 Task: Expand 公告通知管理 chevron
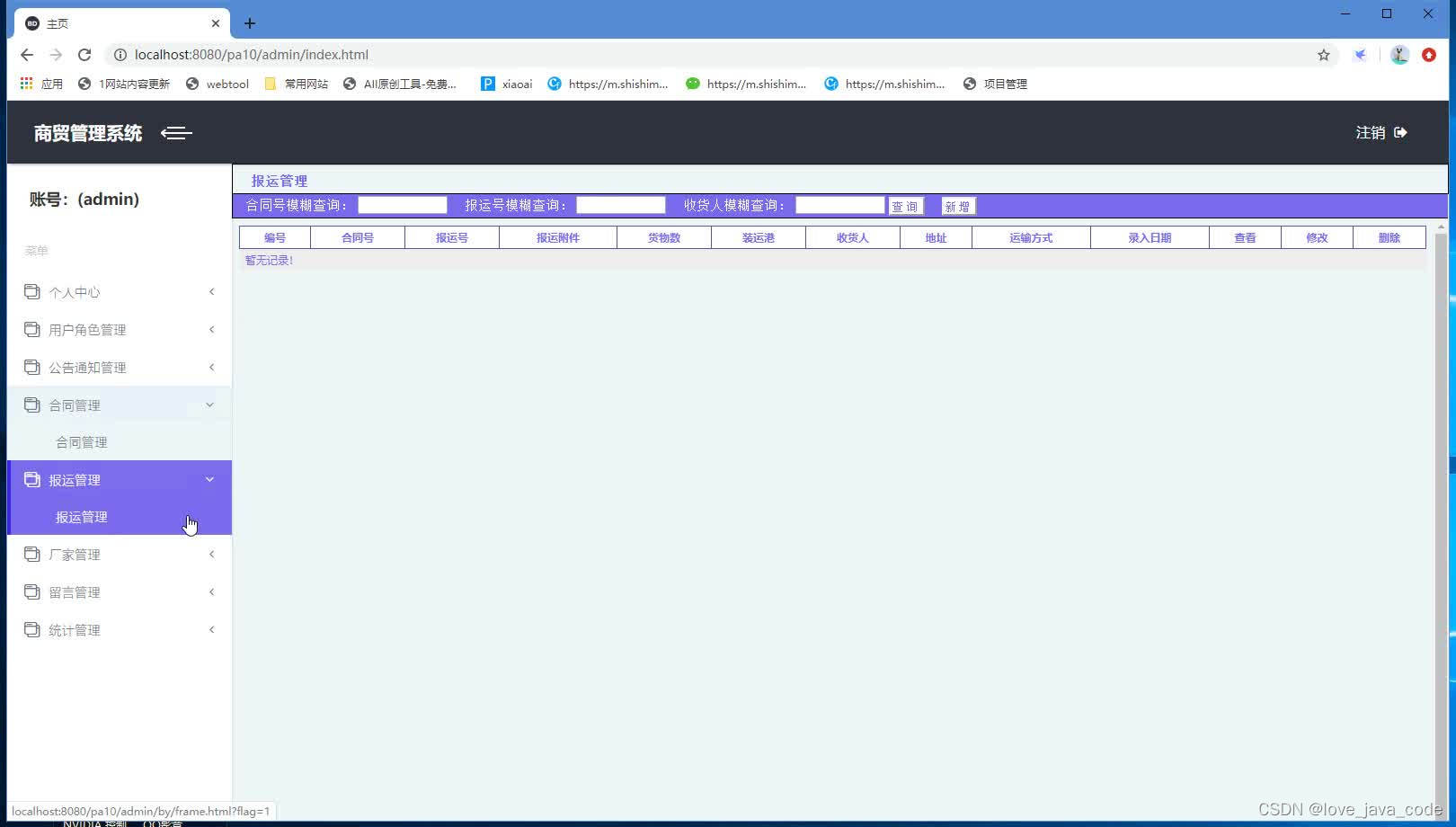click(212, 367)
